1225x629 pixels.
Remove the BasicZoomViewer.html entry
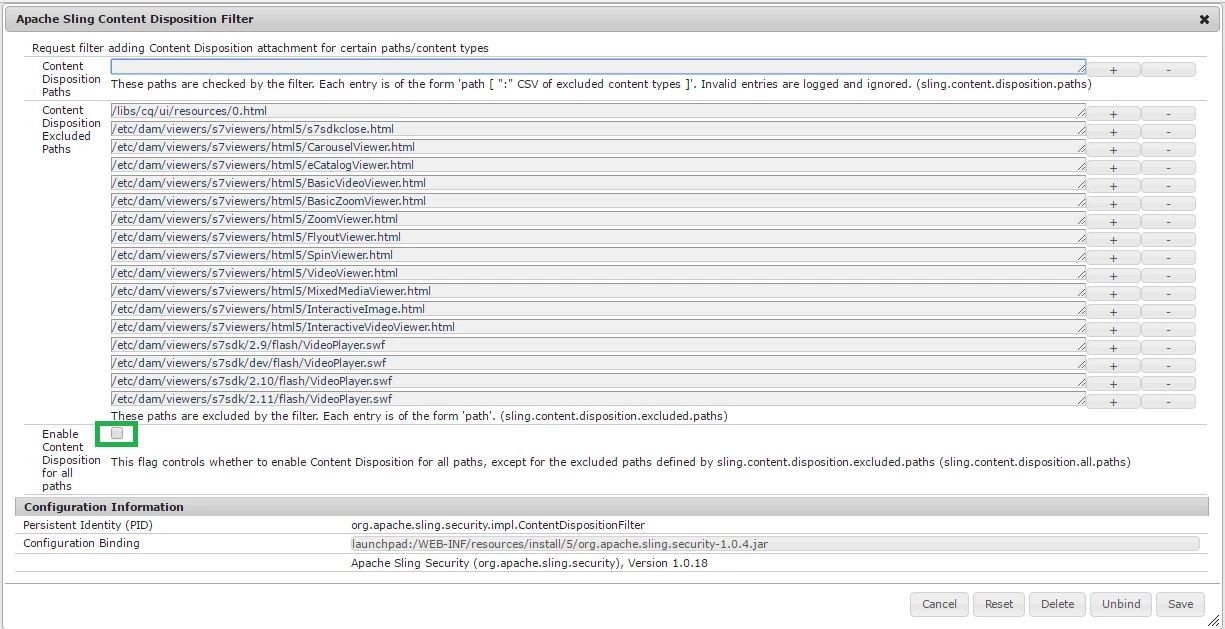pos(1168,204)
